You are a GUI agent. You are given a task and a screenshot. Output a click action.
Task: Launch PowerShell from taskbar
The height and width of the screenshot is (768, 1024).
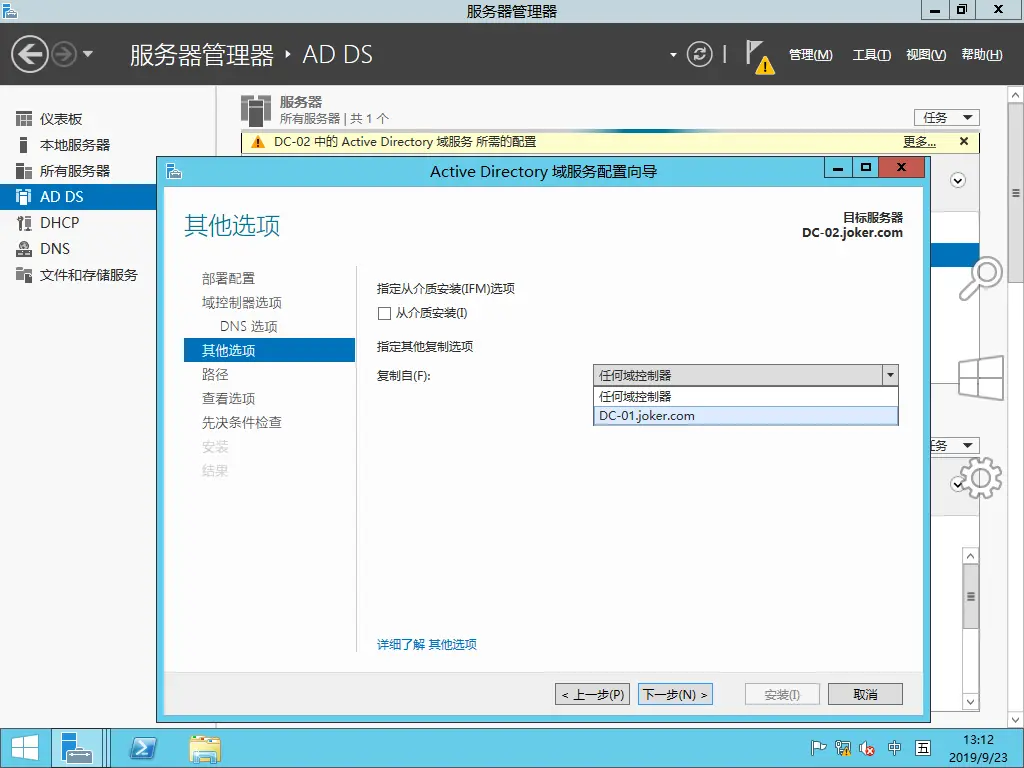click(143, 748)
